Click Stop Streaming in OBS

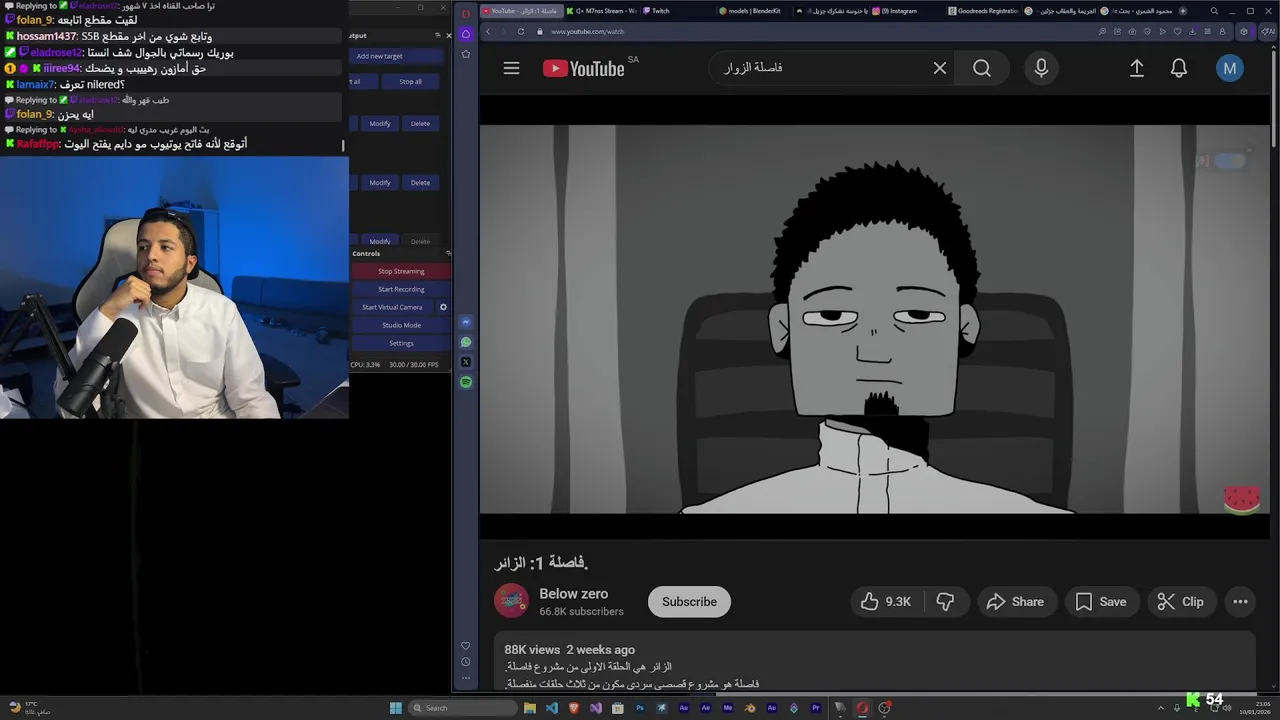click(401, 271)
